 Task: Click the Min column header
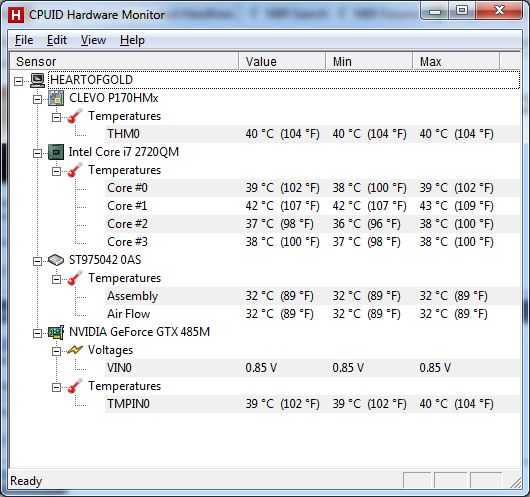coord(369,62)
